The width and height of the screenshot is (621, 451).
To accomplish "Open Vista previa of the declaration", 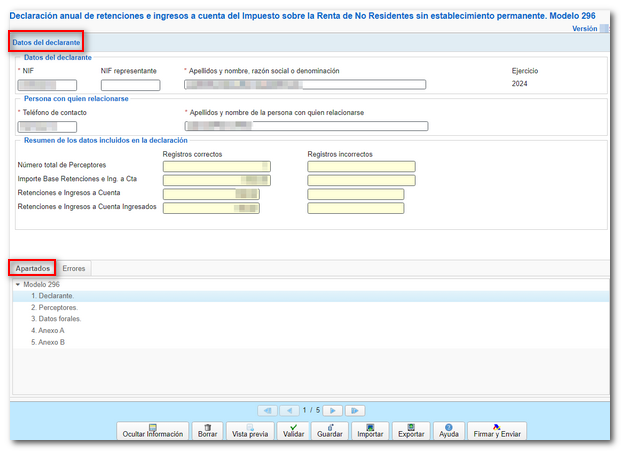I will (250, 431).
